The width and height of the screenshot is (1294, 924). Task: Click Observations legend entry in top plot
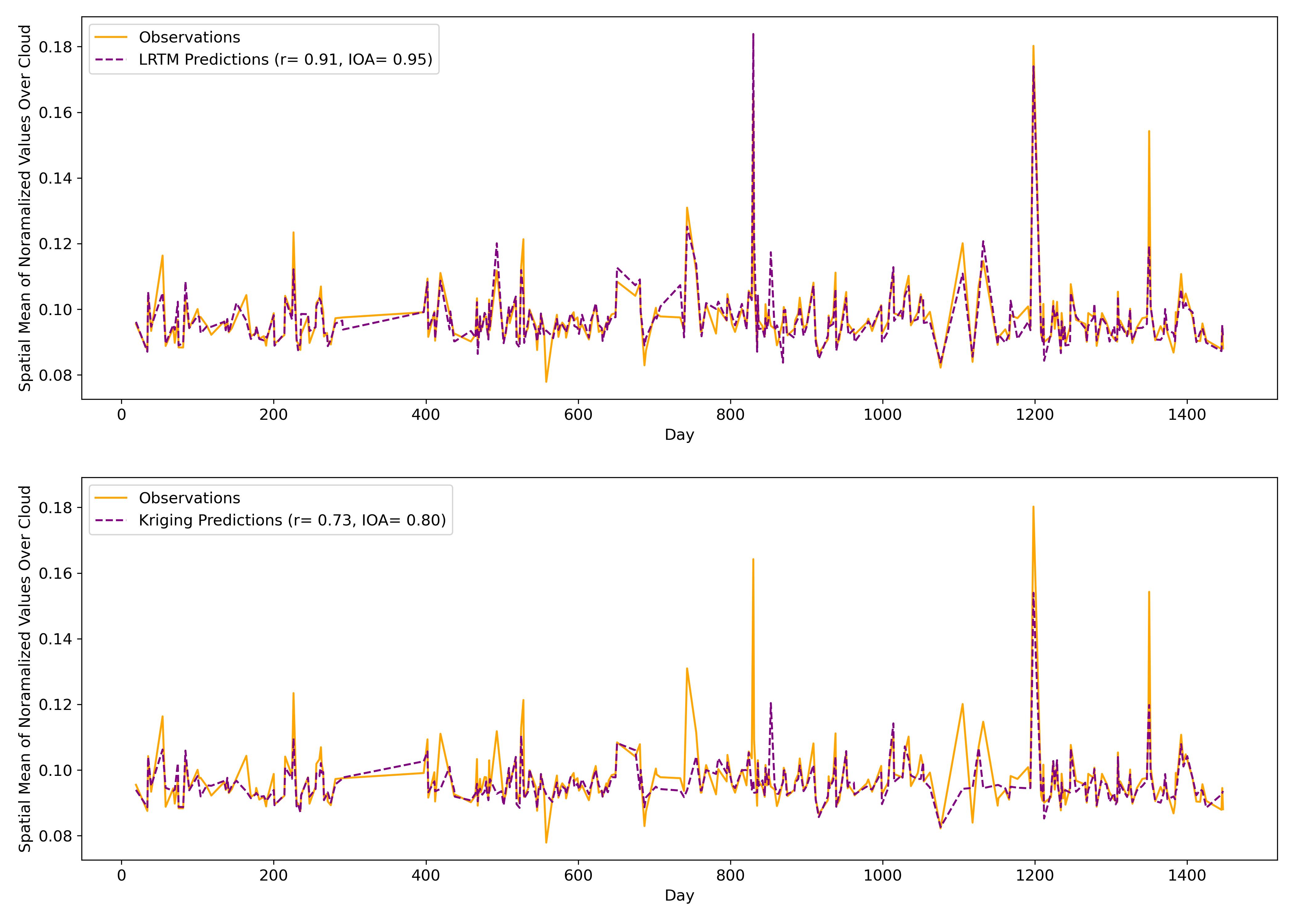pyautogui.click(x=189, y=38)
